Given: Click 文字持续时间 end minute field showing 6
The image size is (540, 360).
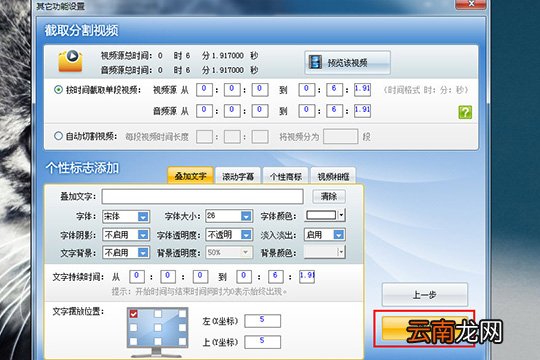Looking at the screenshot, I should pos(276,277).
